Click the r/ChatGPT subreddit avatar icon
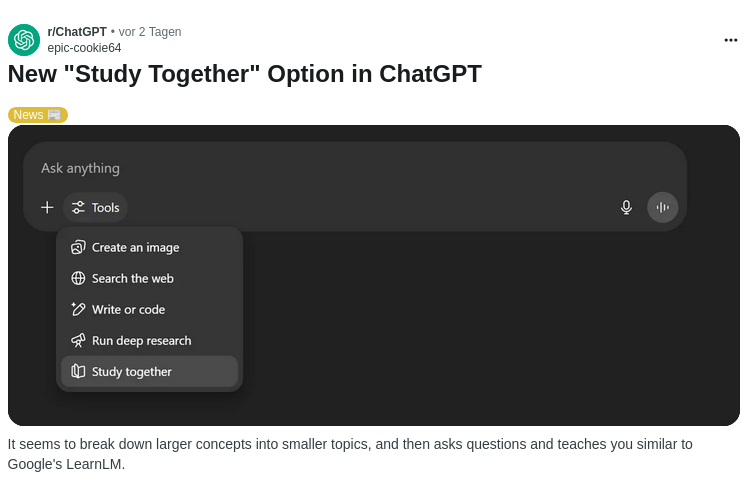The height and width of the screenshot is (486, 748). (24, 40)
